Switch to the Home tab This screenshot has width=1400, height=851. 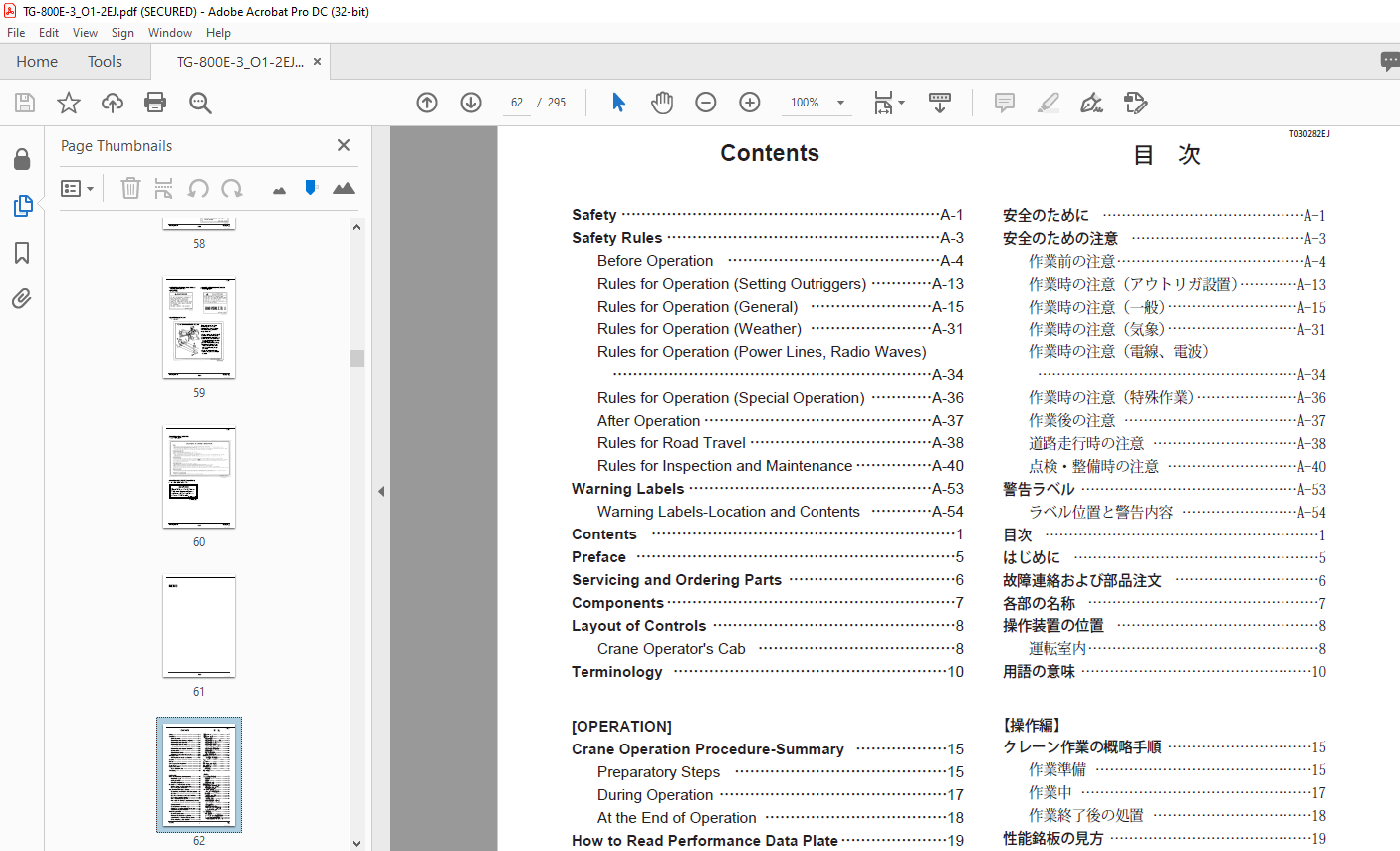[x=37, y=62]
